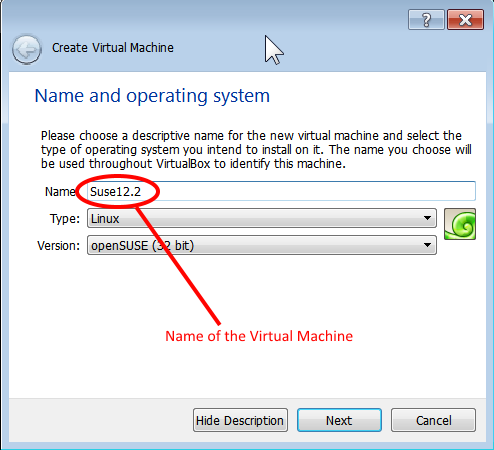Viewport: 494px width, 450px height.
Task: Click the 'Please choose a descriptive name' paragraph
Action: (256, 150)
